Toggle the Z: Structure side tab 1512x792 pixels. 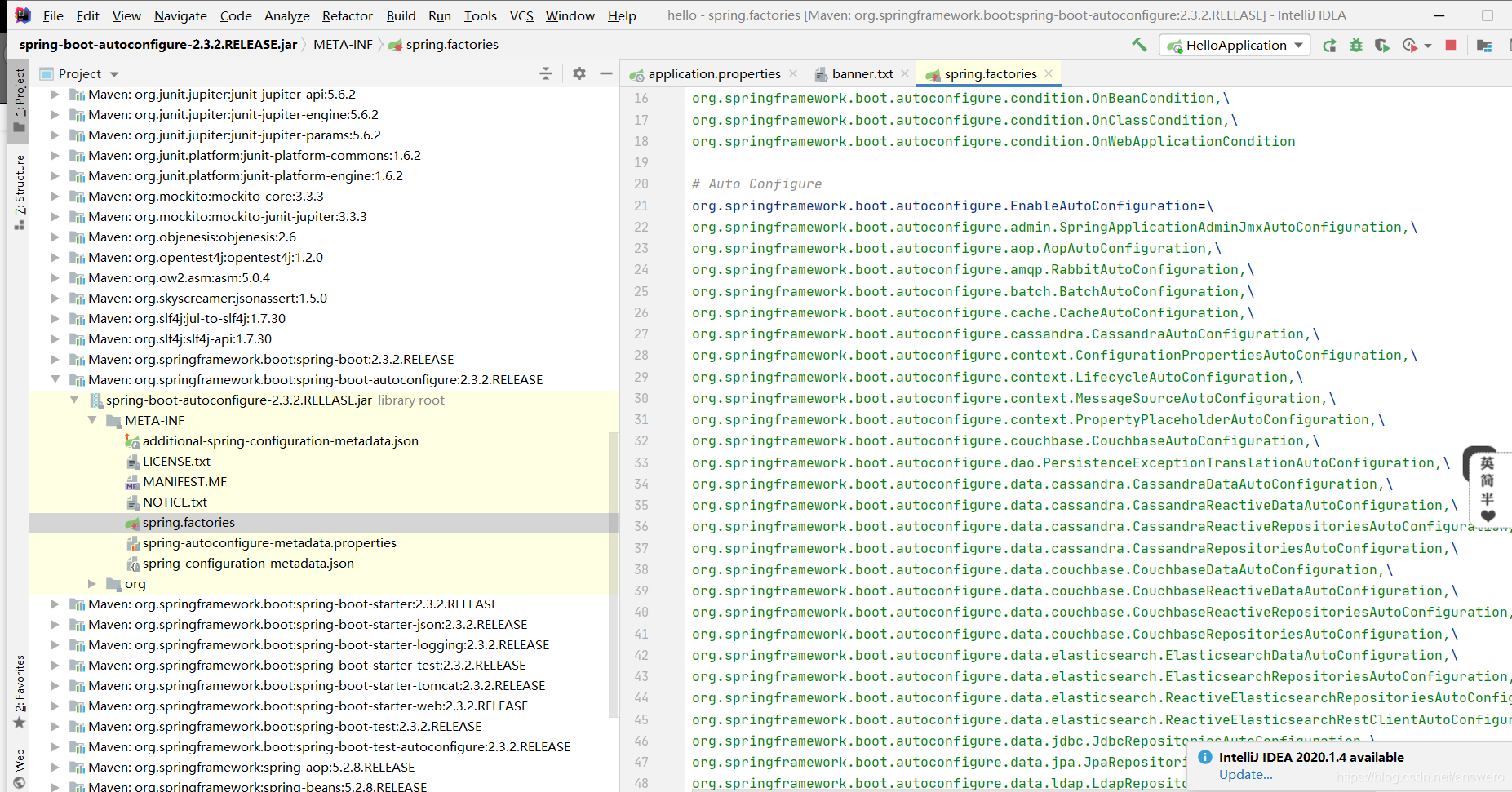[x=20, y=192]
